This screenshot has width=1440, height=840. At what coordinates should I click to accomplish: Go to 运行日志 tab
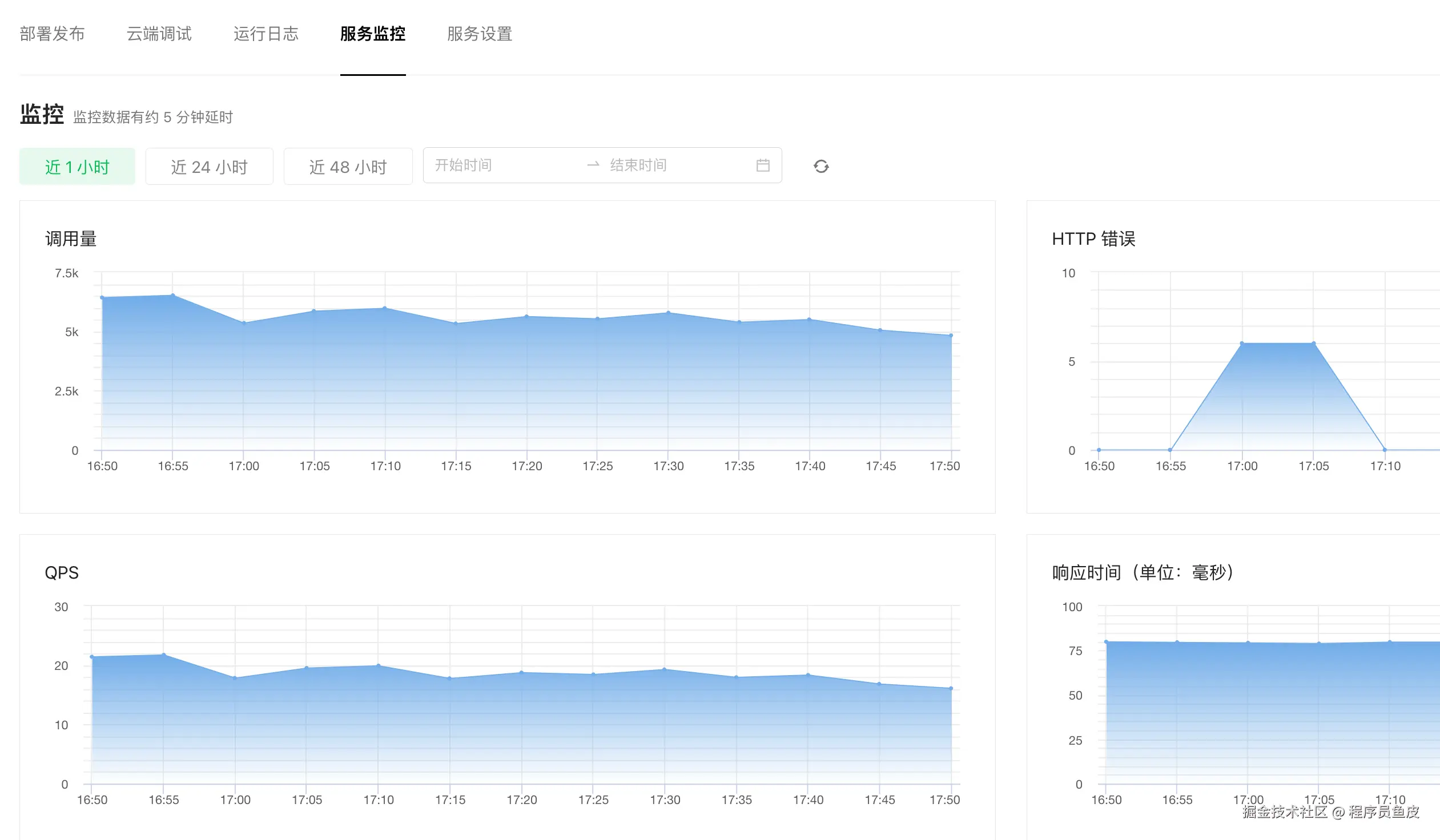coord(266,34)
